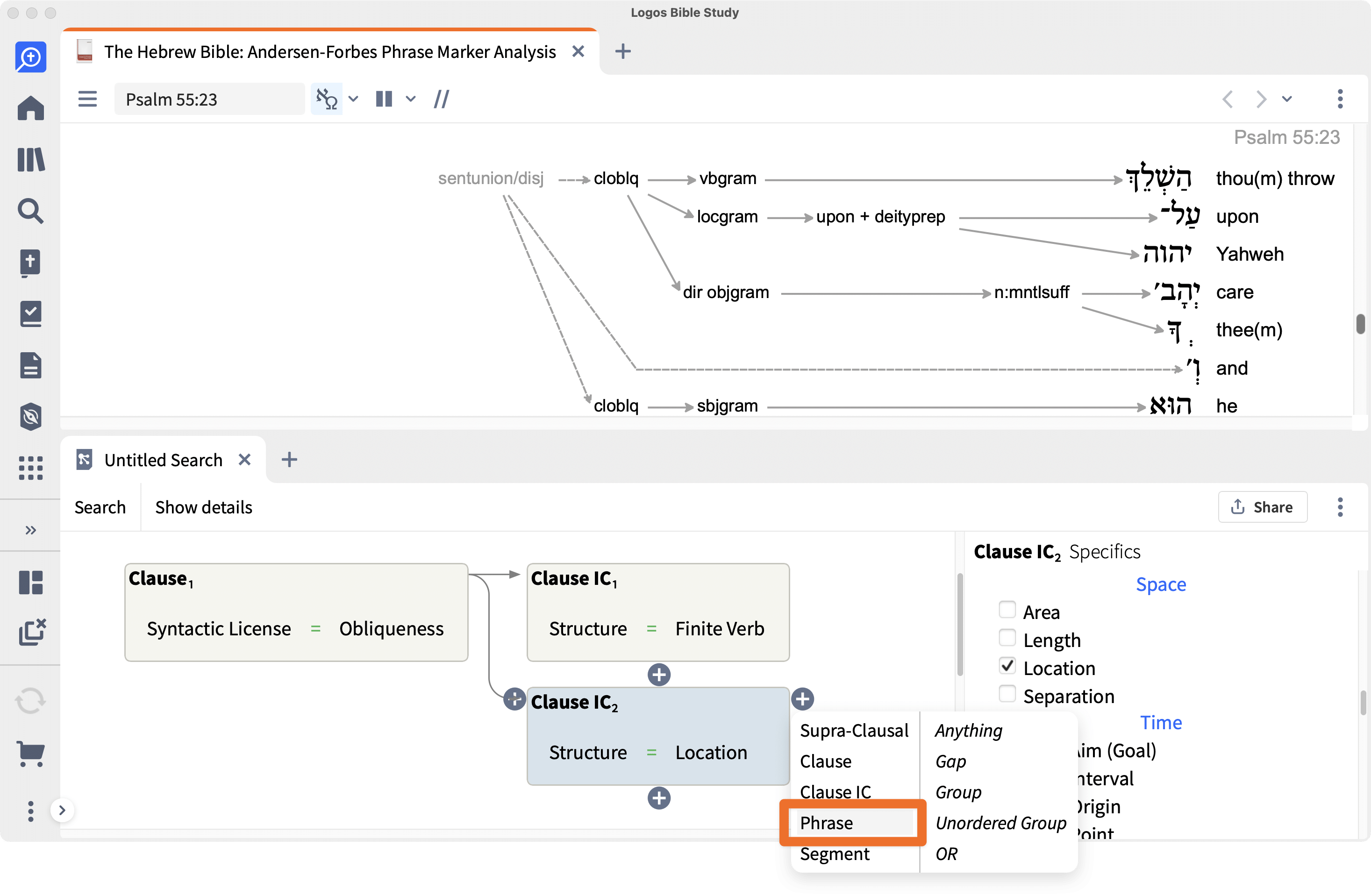Open the Layouts panel icon

point(30,582)
